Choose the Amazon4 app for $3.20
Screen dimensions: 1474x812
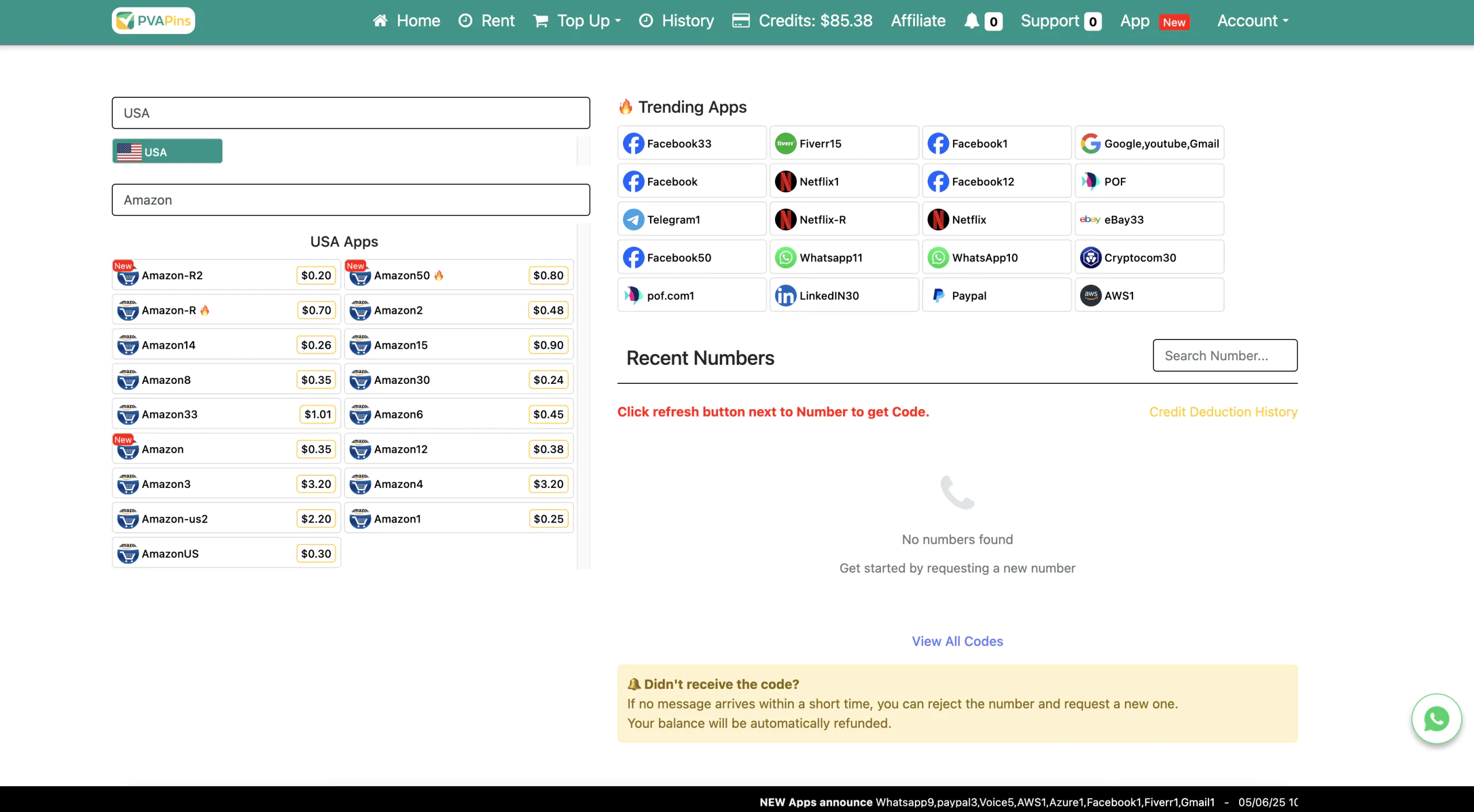click(x=459, y=484)
